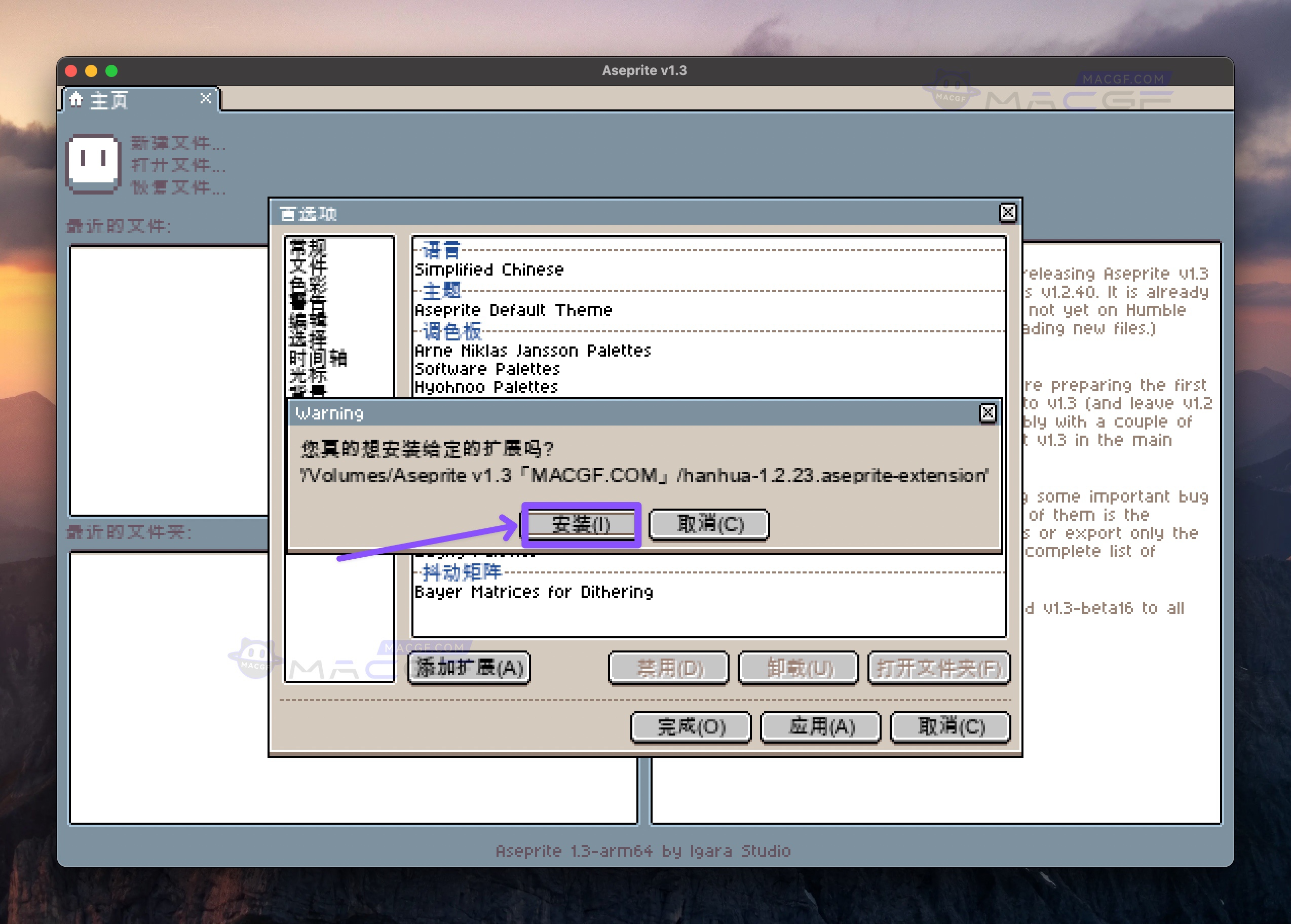Click the 卸载(U) uninstall button
This screenshot has width=1291, height=924.
tap(799, 669)
